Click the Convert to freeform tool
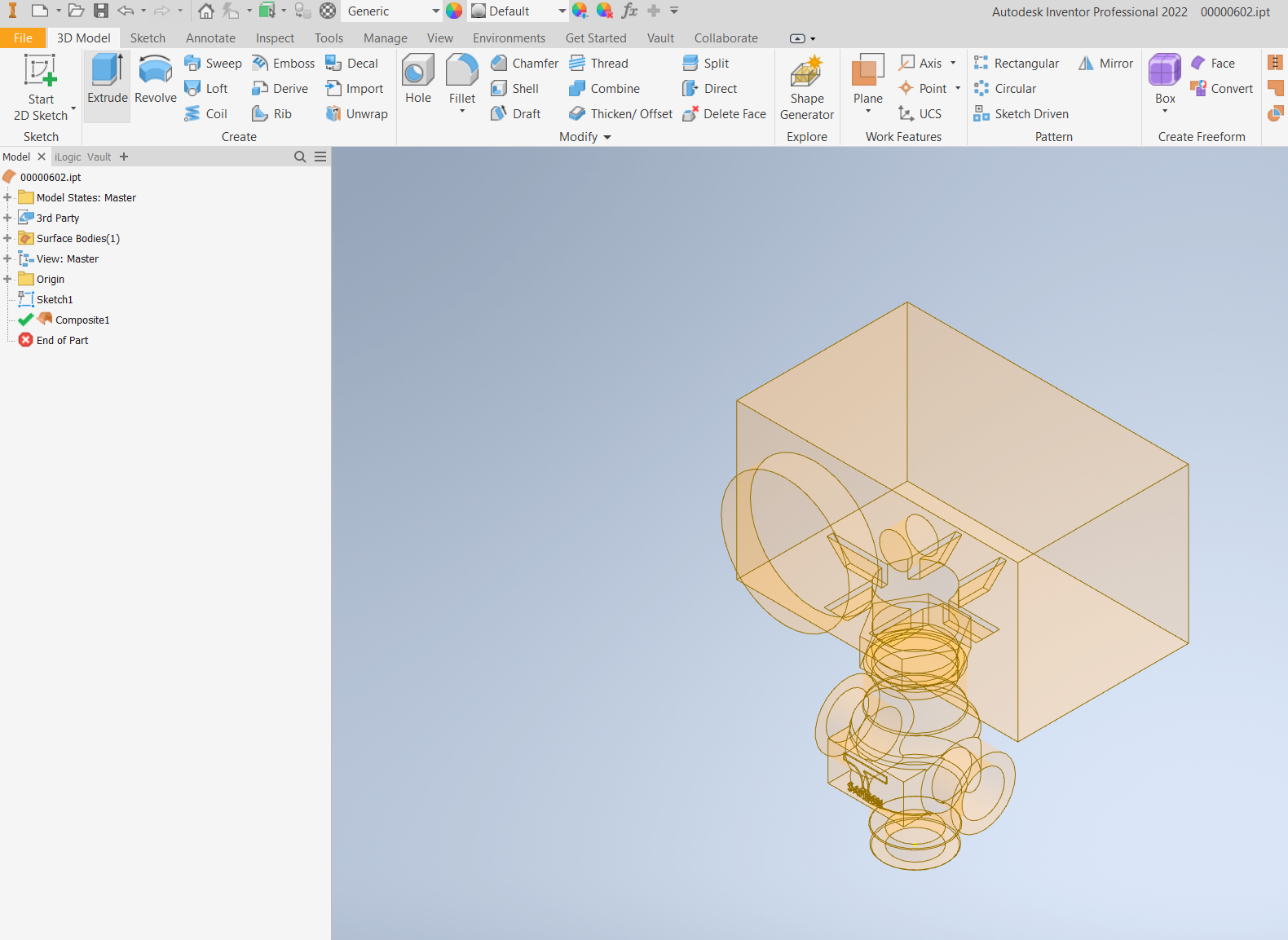Screen dimensions: 1288x940 coord(1221,89)
